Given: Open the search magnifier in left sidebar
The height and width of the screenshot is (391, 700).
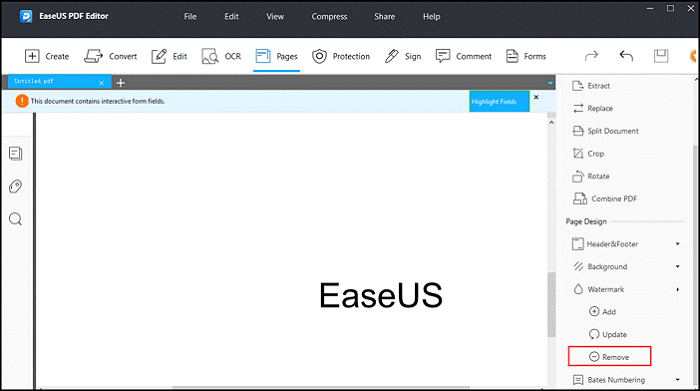Looking at the screenshot, I should pyautogui.click(x=16, y=219).
